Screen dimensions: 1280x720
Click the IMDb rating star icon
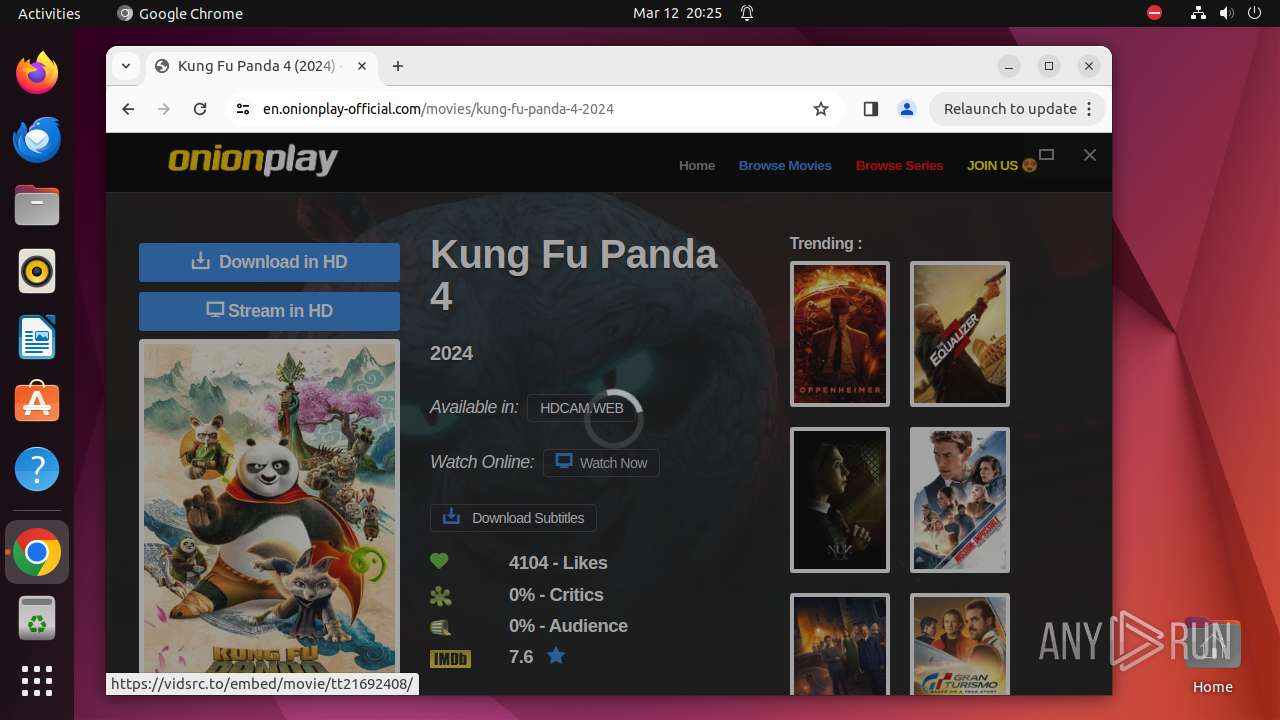pos(556,656)
